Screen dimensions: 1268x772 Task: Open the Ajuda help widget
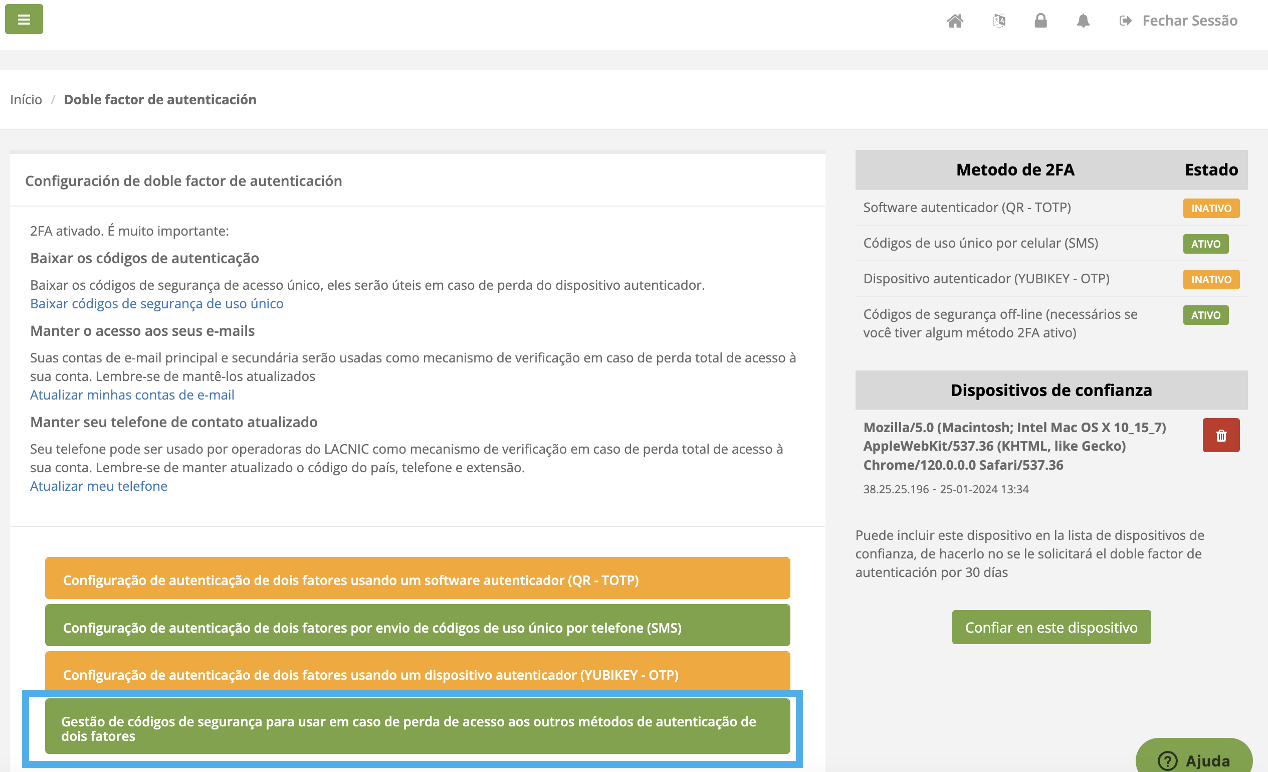[x=1194, y=760]
